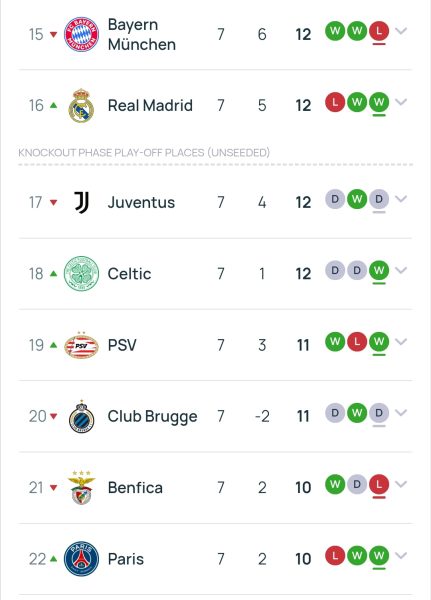The image size is (431, 600).
Task: Select Real Madrid's first red L result
Action: 335,102
